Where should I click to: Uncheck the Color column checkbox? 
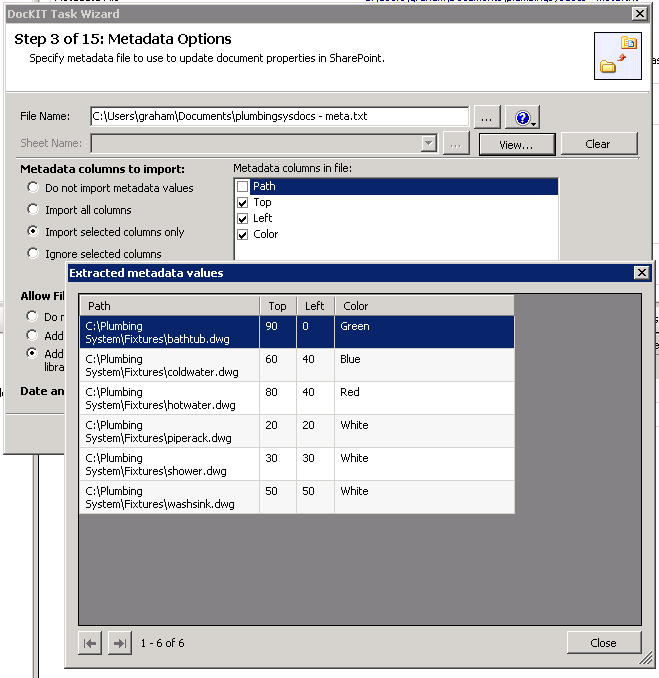click(x=242, y=234)
